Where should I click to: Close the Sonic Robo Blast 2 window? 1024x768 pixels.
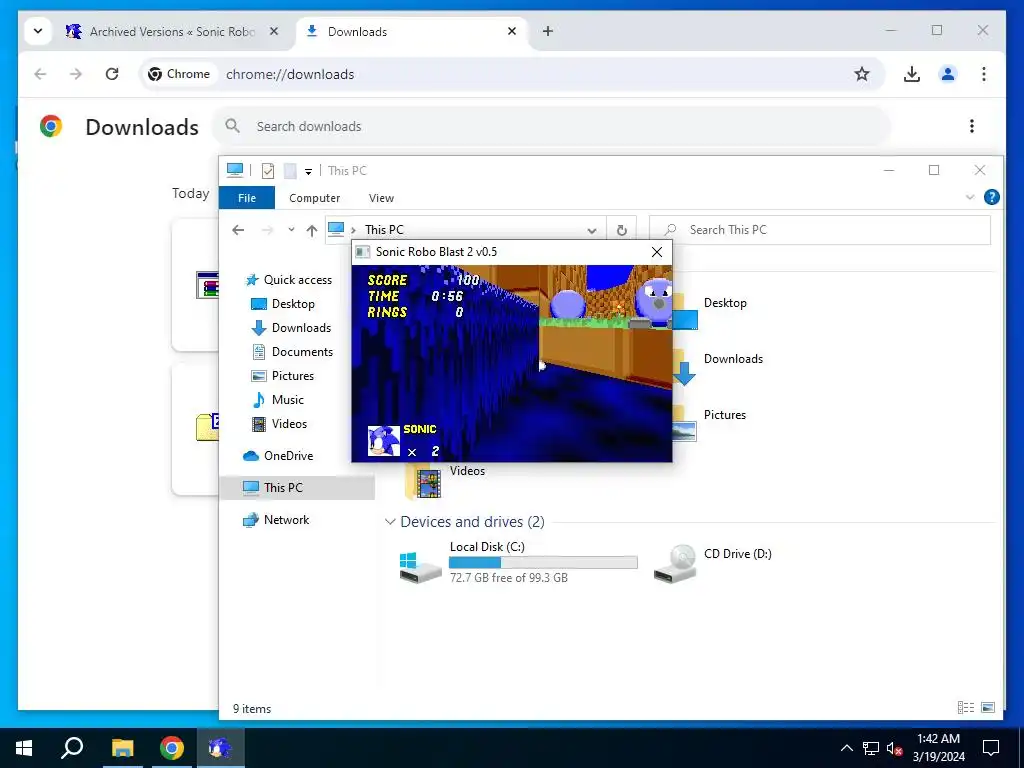pyautogui.click(x=657, y=252)
